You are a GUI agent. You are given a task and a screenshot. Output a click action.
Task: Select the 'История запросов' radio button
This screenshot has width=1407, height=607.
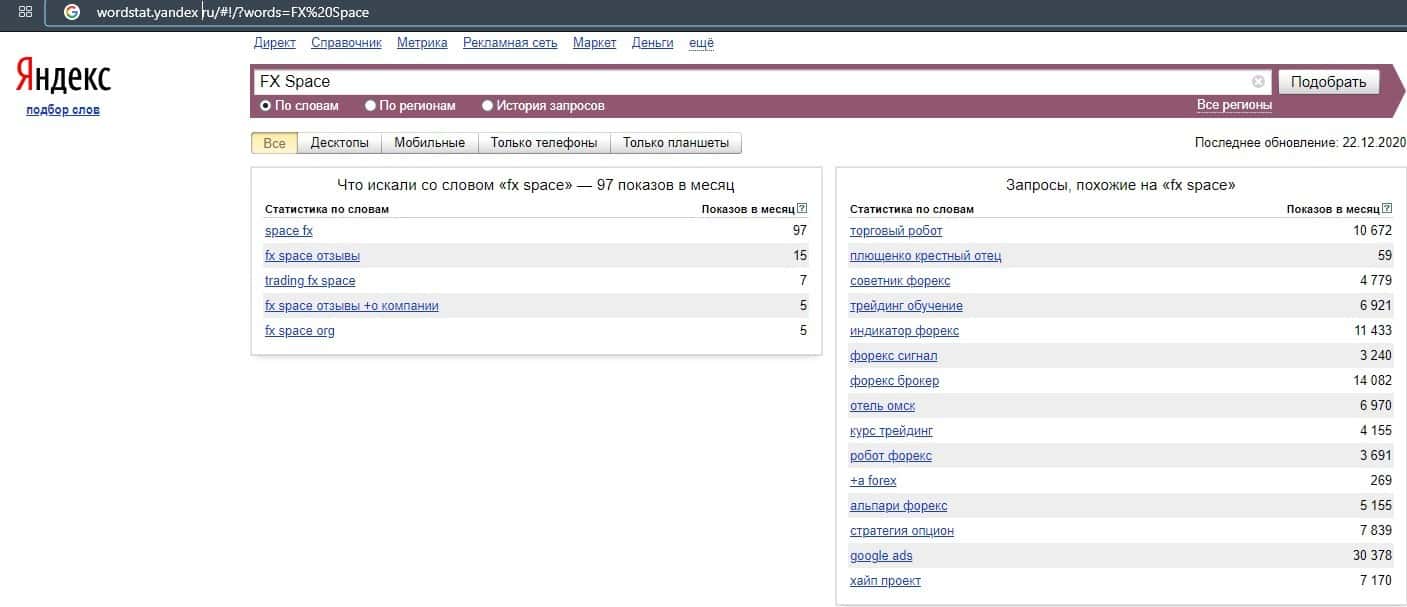488,105
